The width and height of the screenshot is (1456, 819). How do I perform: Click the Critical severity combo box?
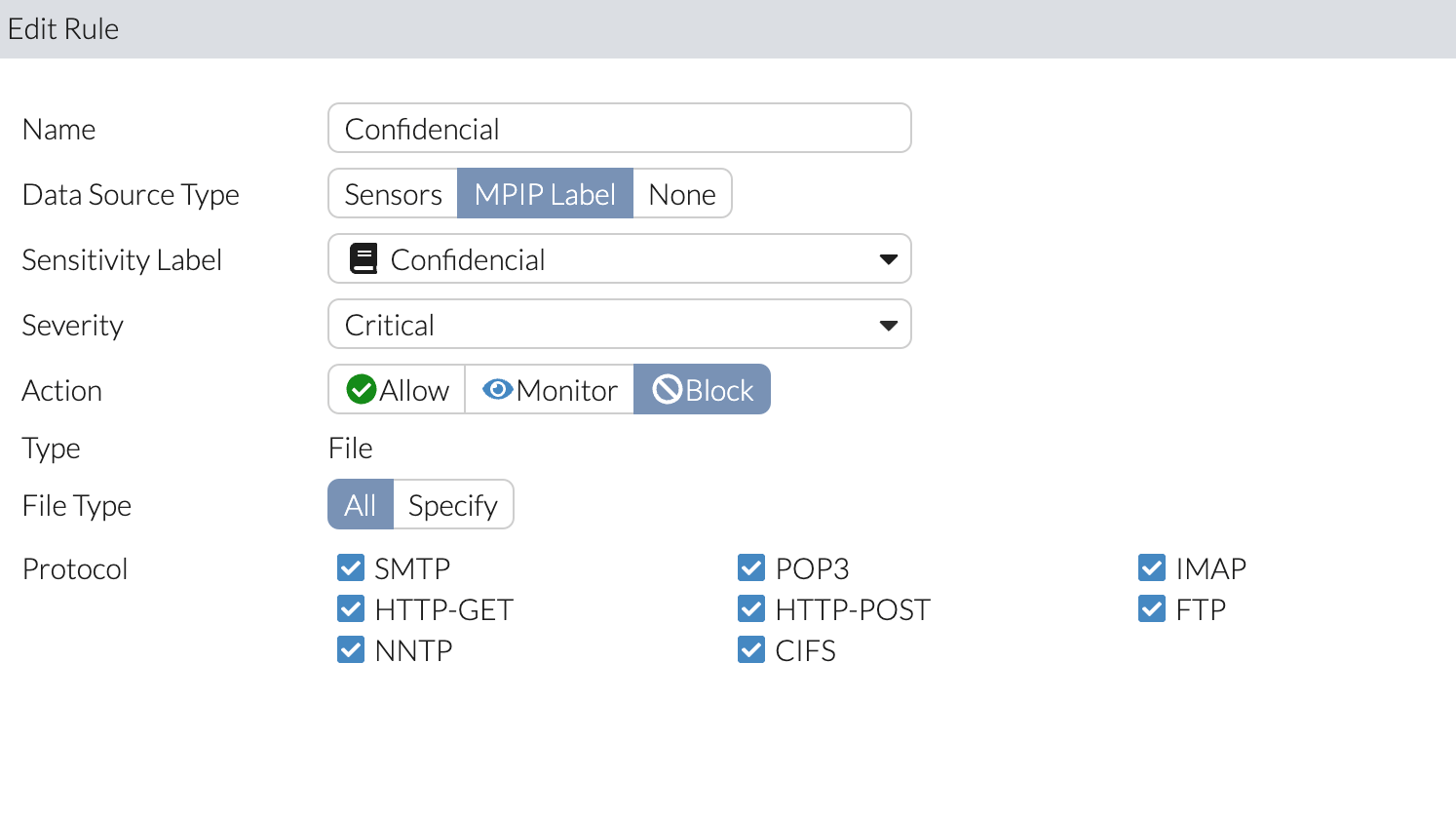pyautogui.click(x=604, y=325)
